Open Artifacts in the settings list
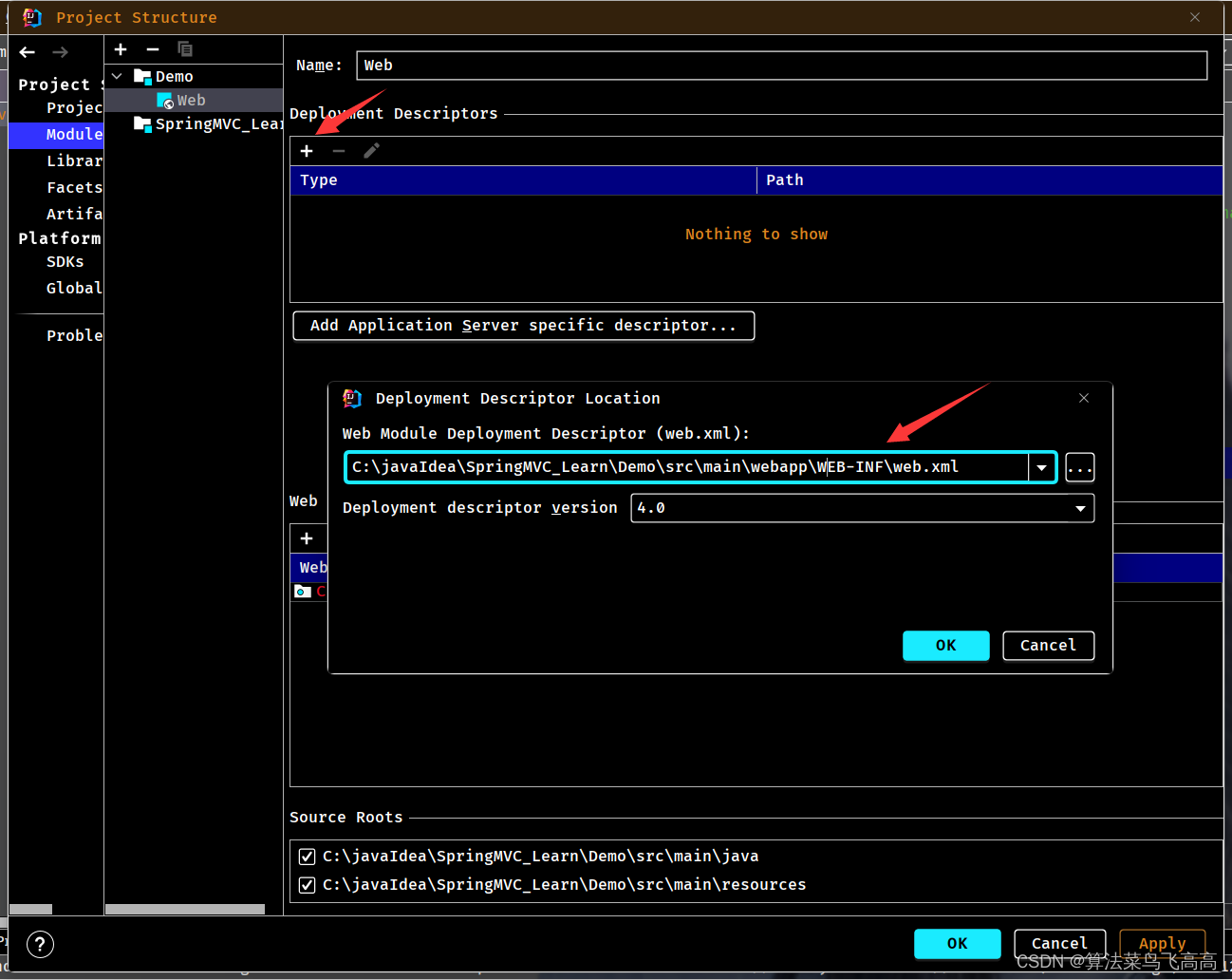 click(74, 215)
